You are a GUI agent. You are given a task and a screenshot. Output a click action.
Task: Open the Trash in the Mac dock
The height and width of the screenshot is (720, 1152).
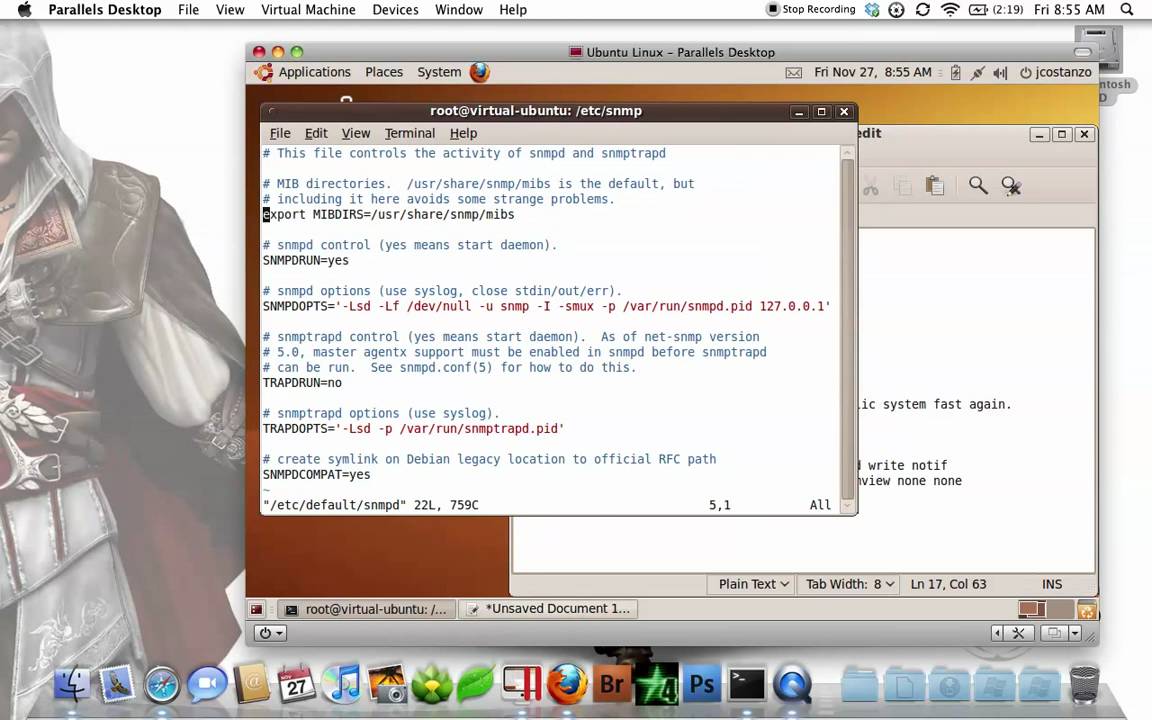[x=1084, y=683]
